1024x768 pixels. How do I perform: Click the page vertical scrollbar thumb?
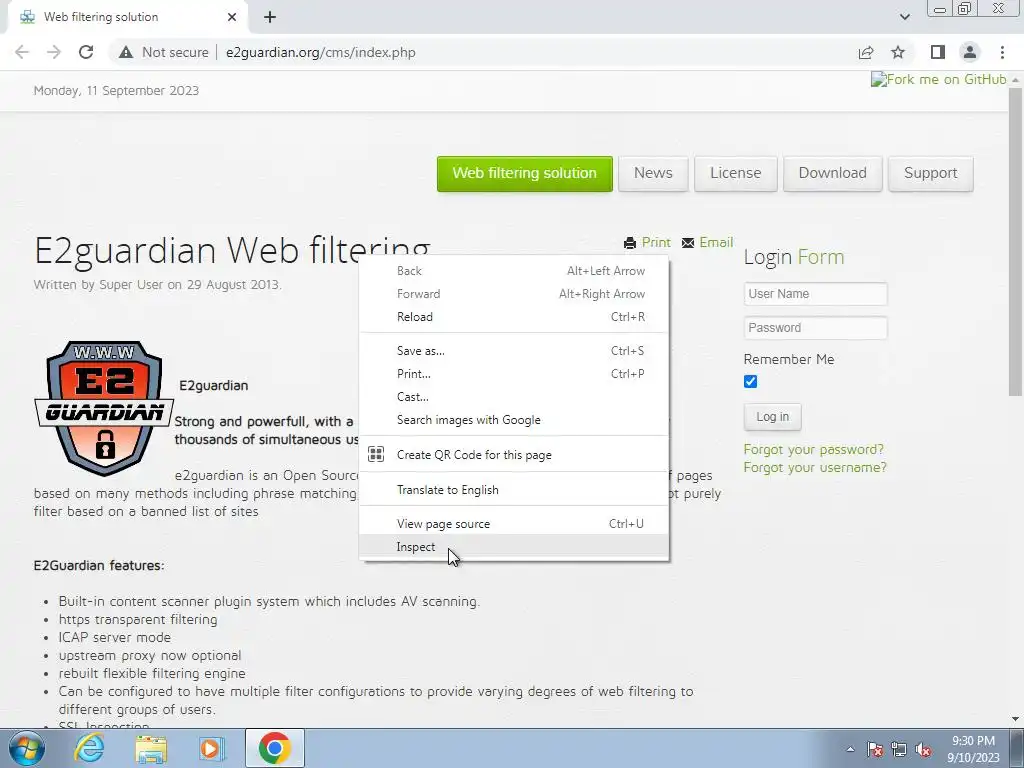(1015, 242)
